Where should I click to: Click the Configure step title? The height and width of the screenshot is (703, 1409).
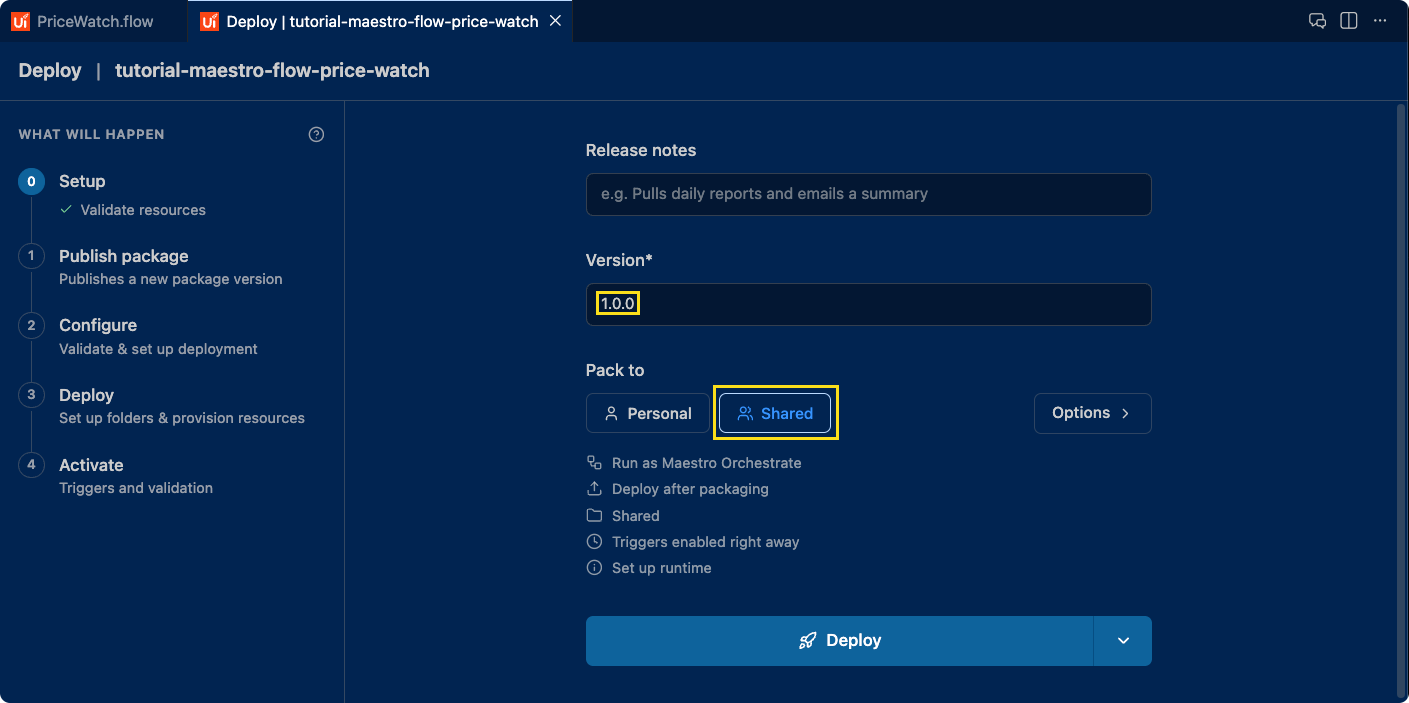tap(98, 325)
